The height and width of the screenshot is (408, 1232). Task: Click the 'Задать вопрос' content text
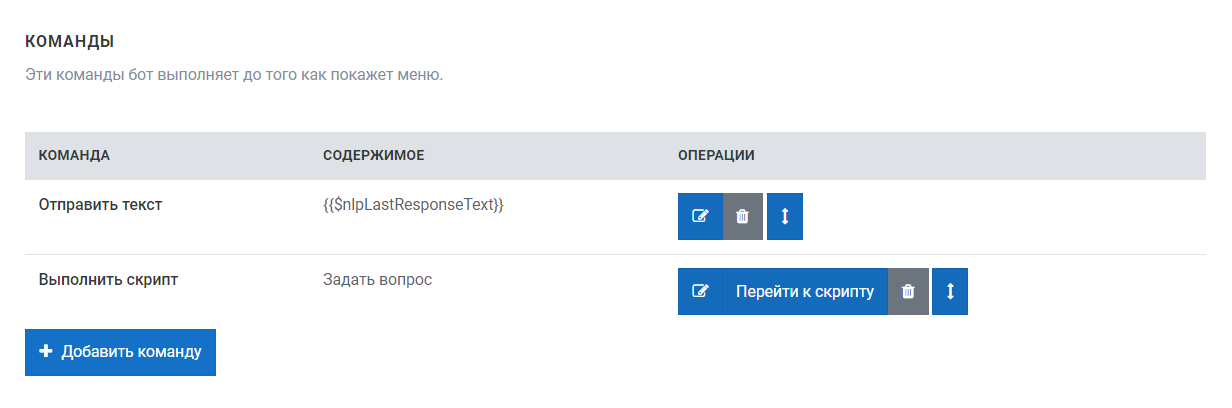tap(377, 280)
